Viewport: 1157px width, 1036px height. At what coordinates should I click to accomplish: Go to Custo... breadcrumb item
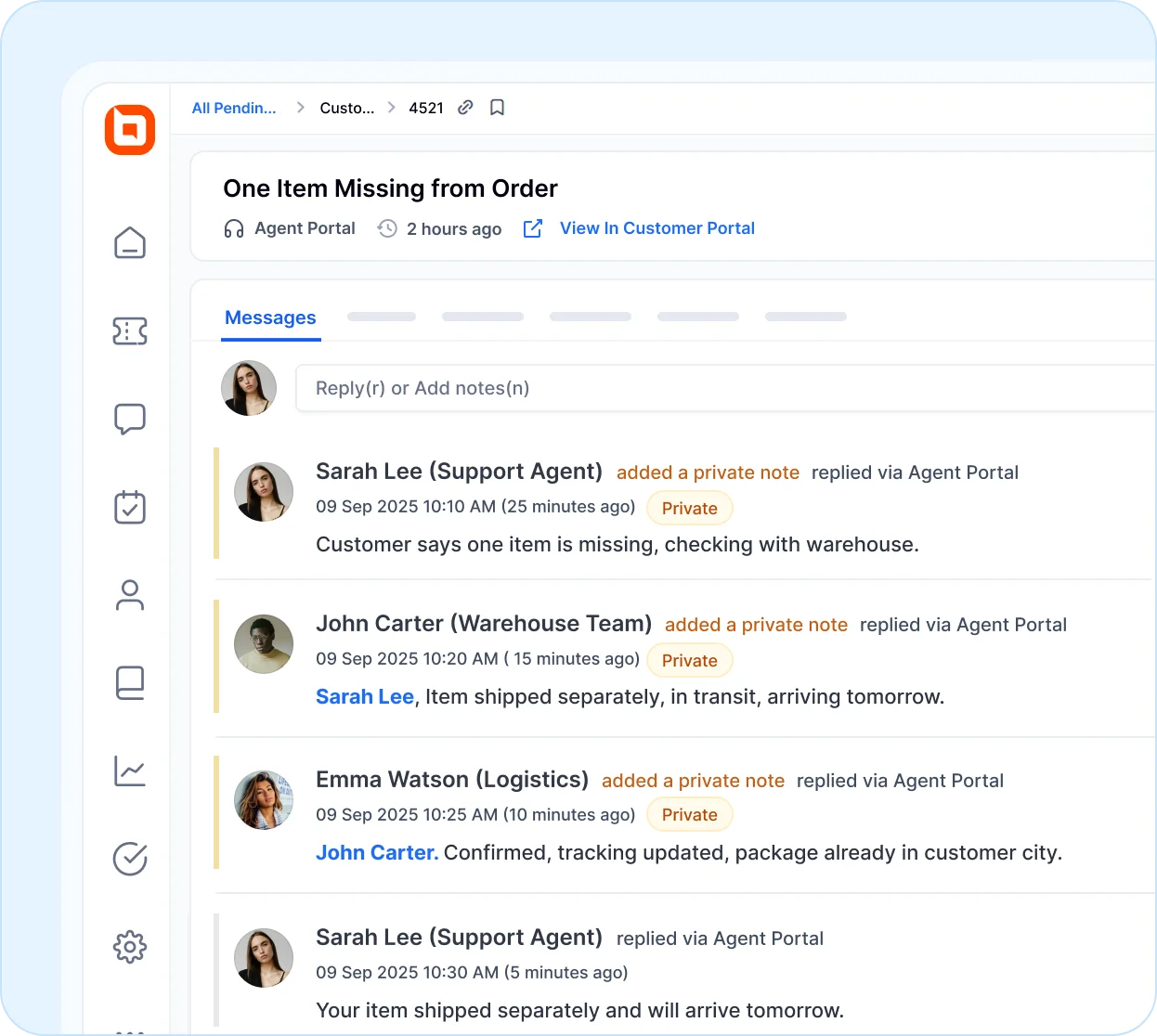tap(347, 108)
